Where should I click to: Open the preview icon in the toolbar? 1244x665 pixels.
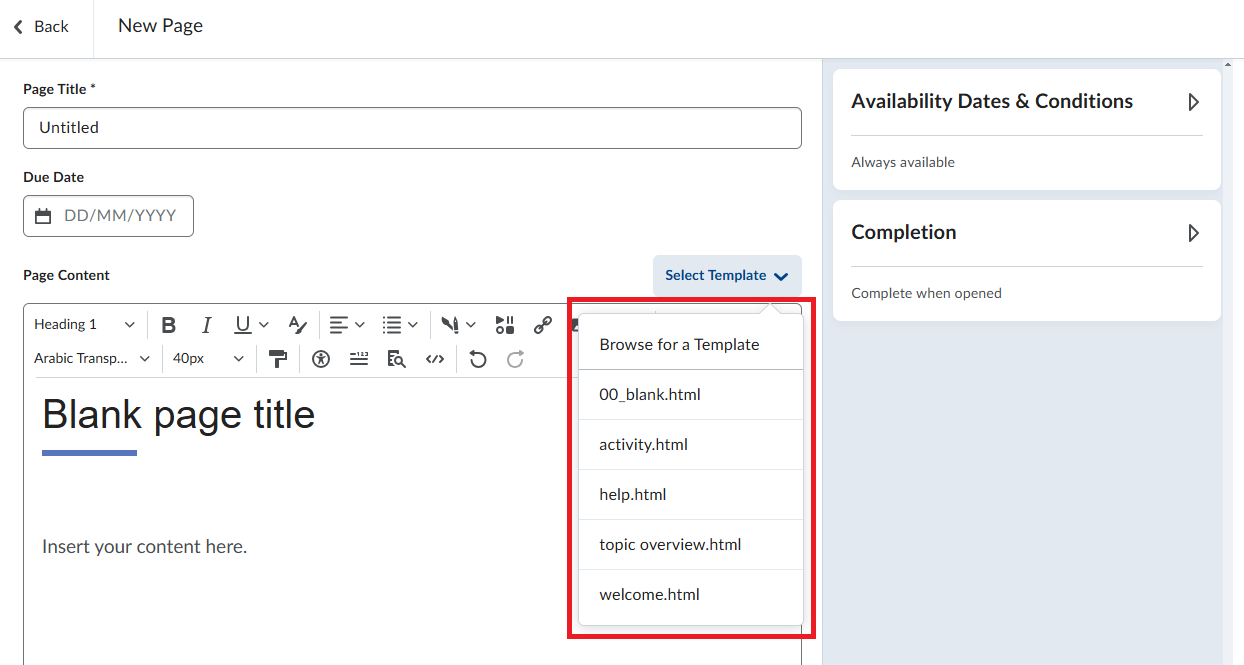point(396,359)
